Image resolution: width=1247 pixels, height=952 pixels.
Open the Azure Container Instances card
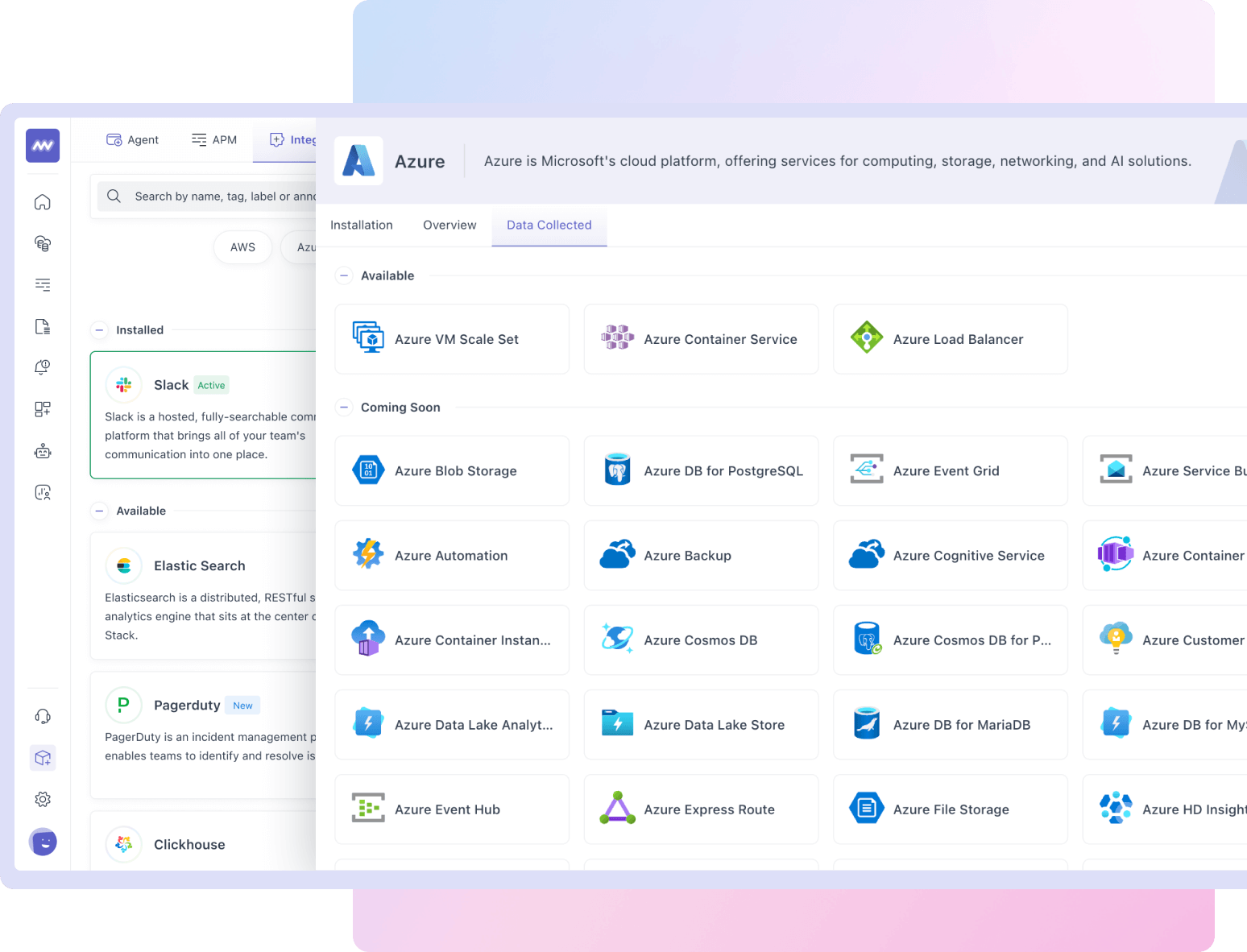tap(452, 640)
